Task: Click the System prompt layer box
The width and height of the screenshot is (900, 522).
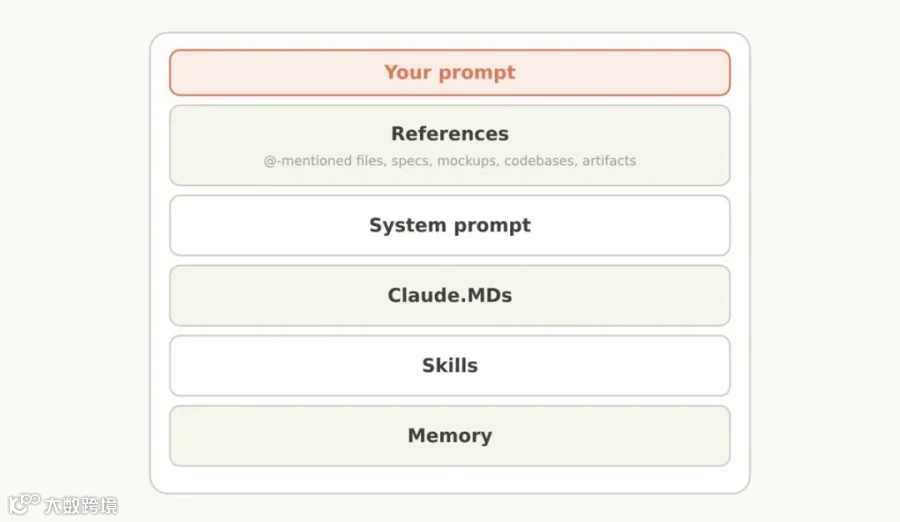Action: click(449, 225)
